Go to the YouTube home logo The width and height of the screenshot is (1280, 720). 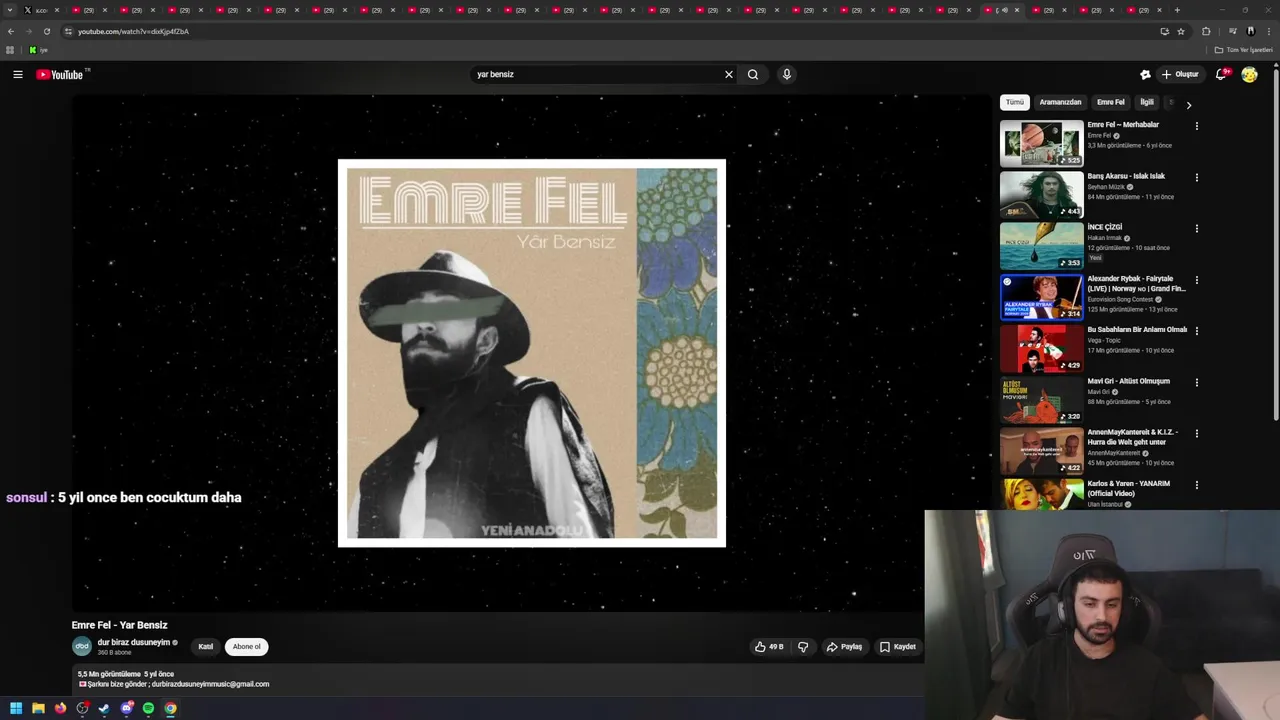[x=60, y=74]
